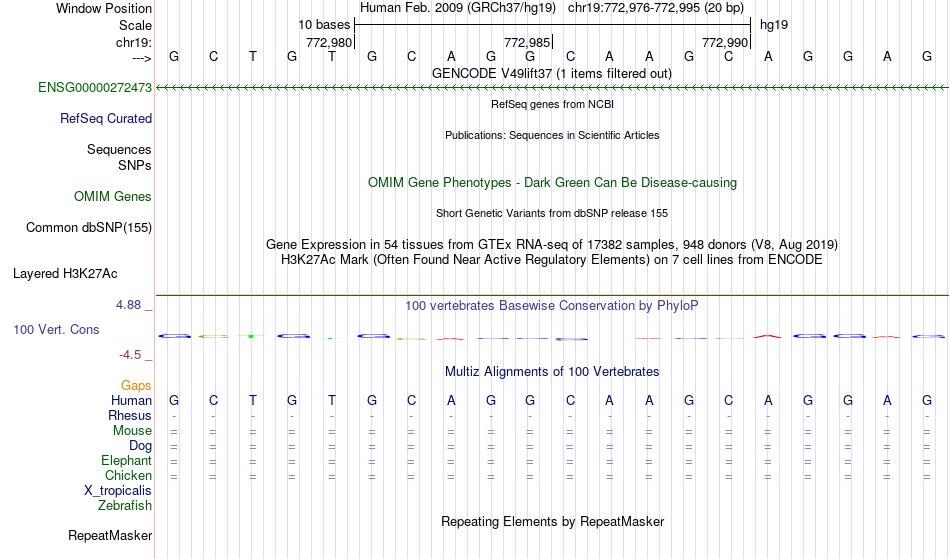950x559 pixels.
Task: Select the OMIM Genes track label
Action: pos(112,196)
